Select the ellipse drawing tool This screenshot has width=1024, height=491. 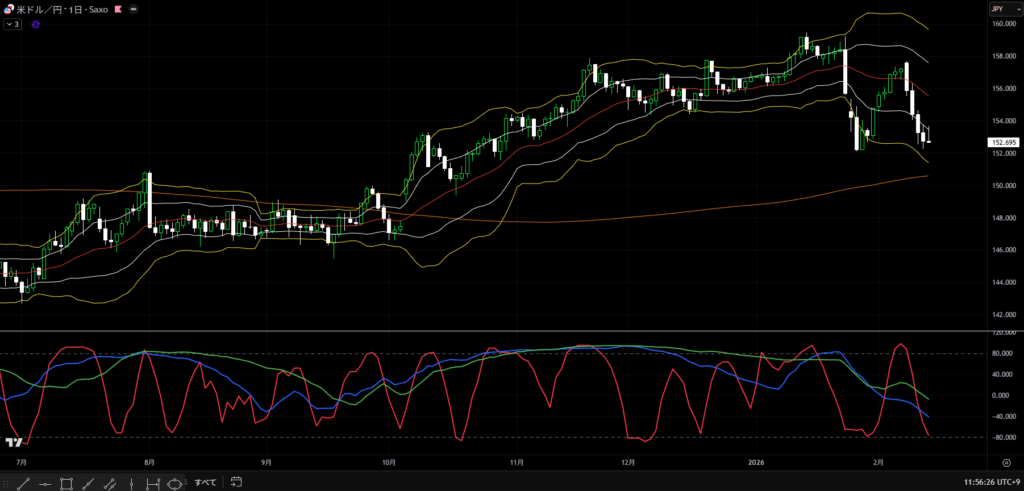click(176, 483)
